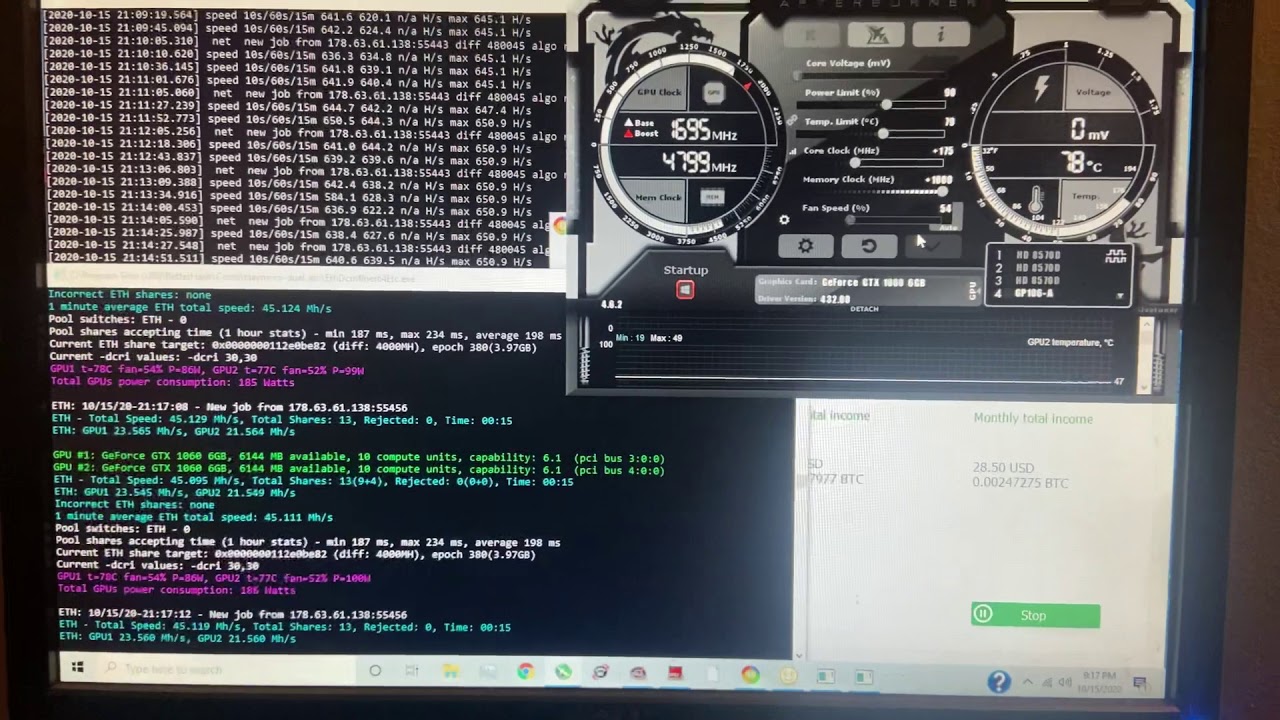
Task: Open Task View from the taskbar
Action: [412, 672]
